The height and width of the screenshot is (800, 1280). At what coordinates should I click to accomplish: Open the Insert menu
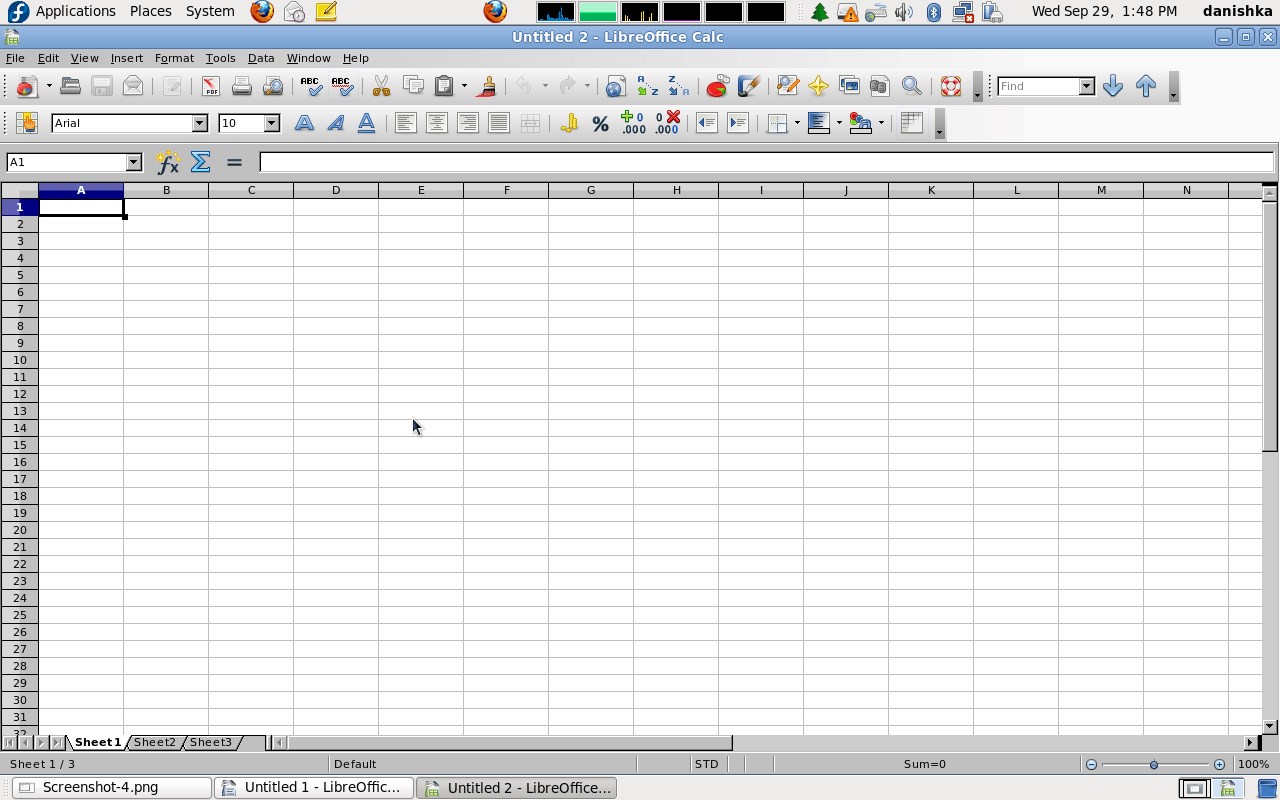pyautogui.click(x=127, y=58)
